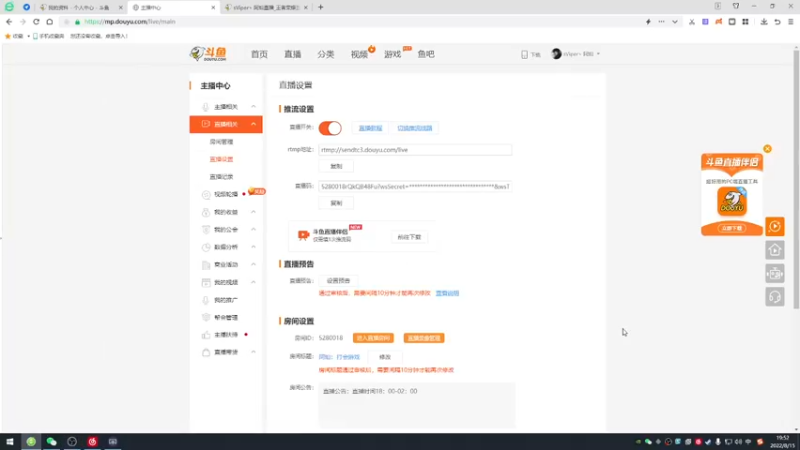Open the orange live-play floating icon
This screenshot has width=800, height=450.
coord(774,226)
